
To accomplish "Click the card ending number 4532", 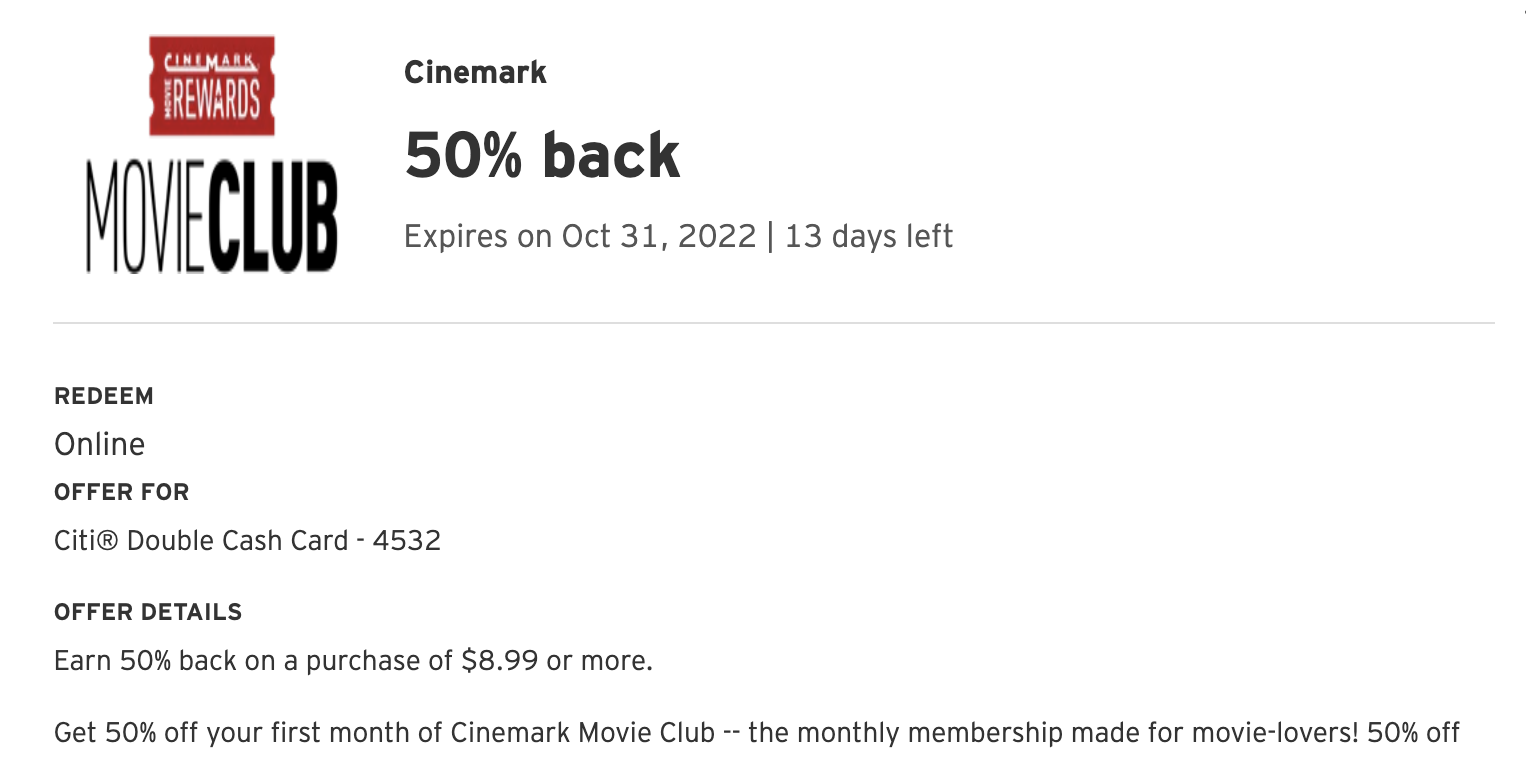I will pyautogui.click(x=406, y=541).
